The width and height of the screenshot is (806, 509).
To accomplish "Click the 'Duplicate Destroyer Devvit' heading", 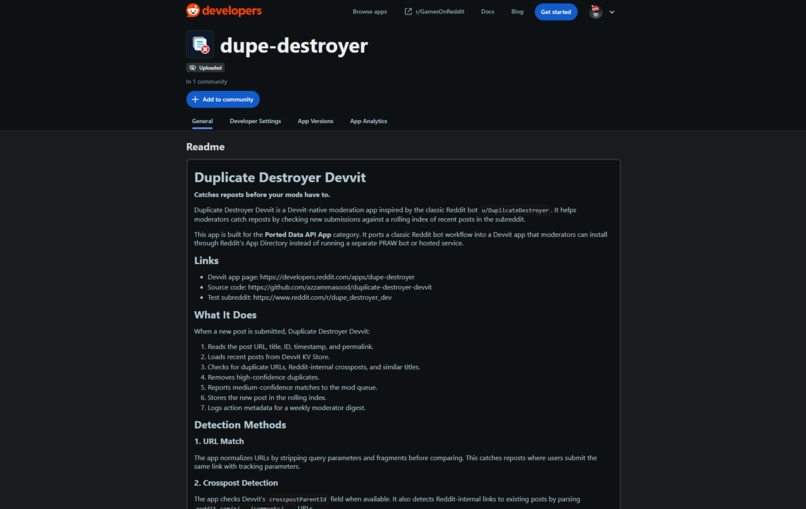I will click(280, 177).
